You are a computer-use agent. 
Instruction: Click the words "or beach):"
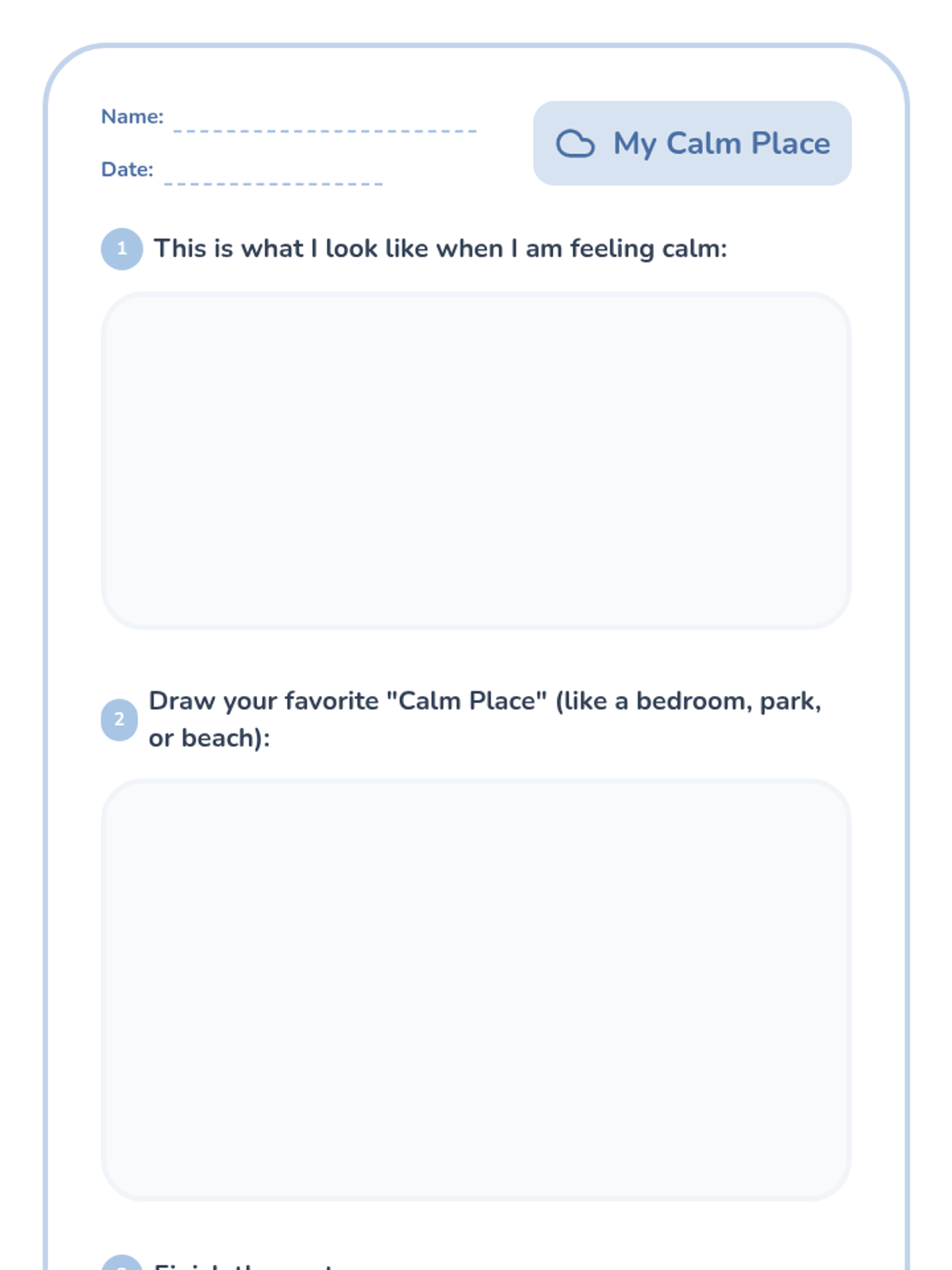tap(209, 738)
